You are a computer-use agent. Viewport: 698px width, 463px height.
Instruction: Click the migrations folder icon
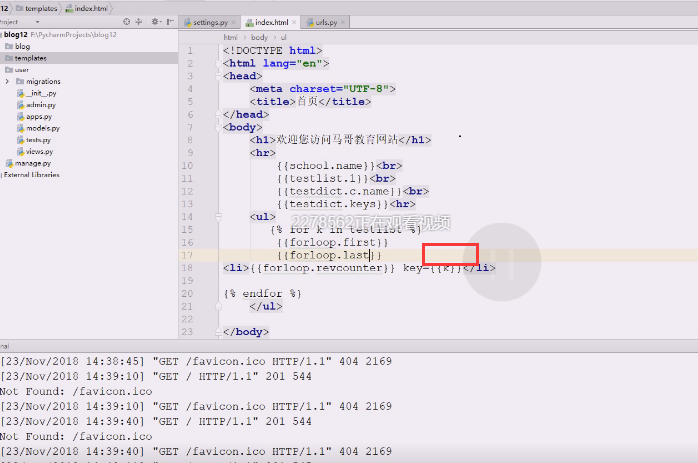[20, 81]
